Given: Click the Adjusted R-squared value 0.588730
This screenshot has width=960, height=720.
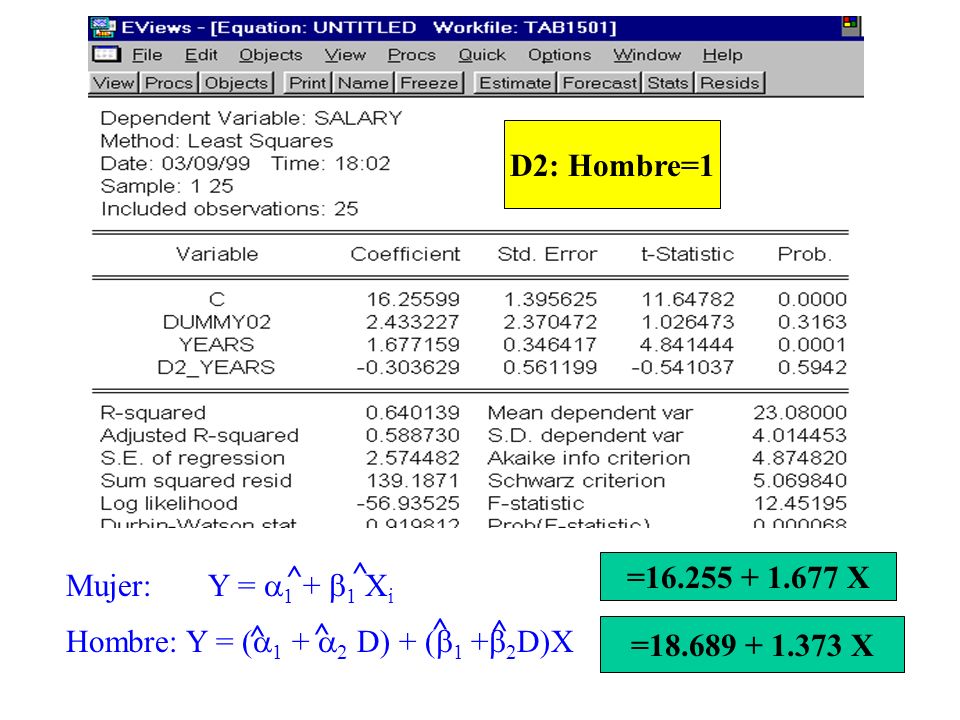Looking at the screenshot, I should pos(413,435).
